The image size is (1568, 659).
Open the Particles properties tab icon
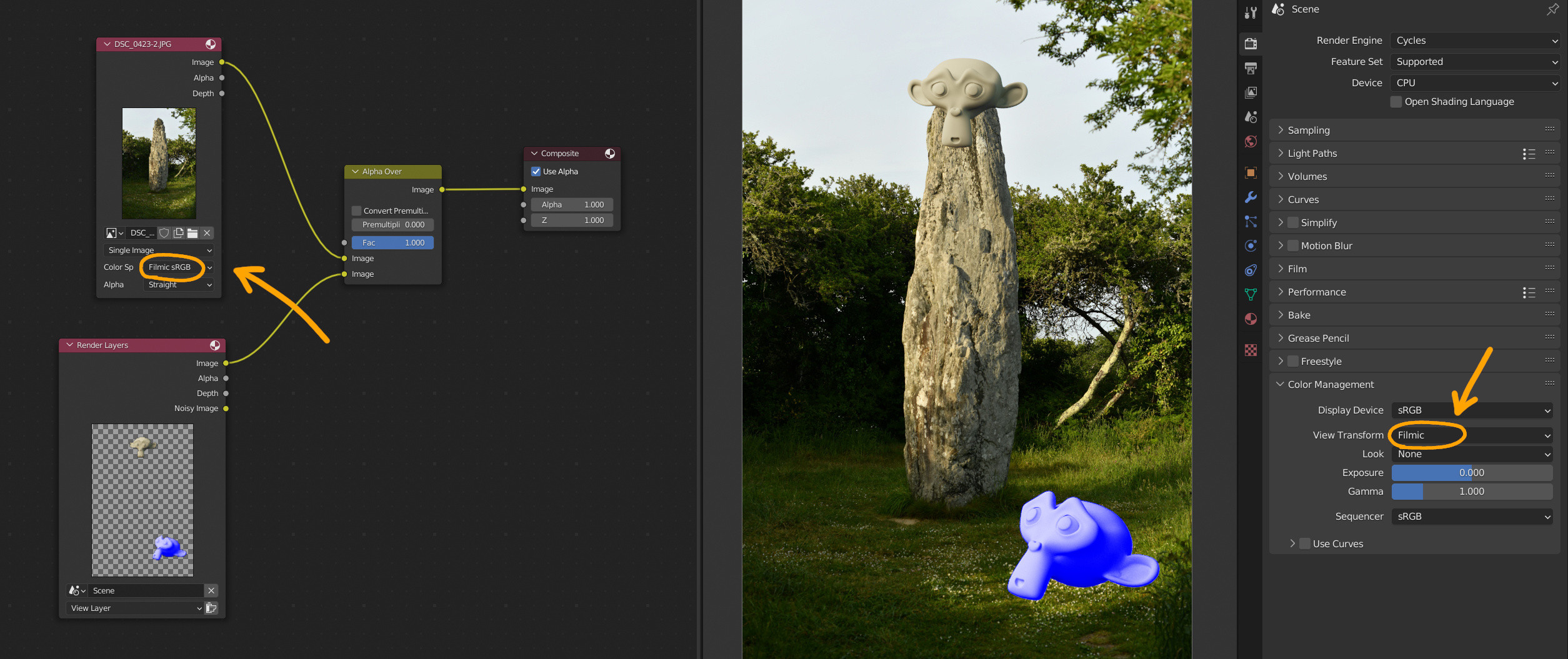tap(1251, 221)
